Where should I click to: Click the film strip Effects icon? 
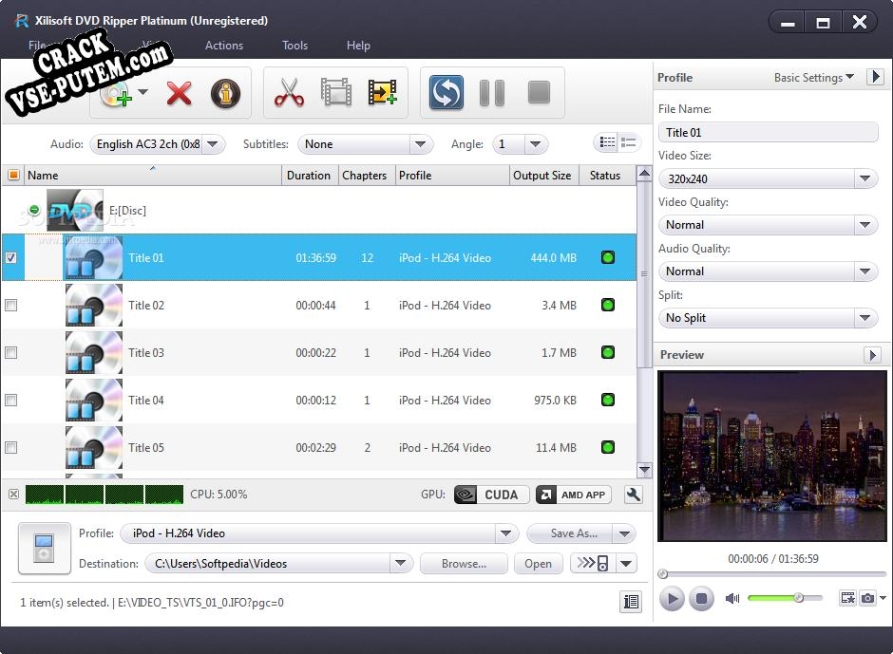tap(336, 94)
